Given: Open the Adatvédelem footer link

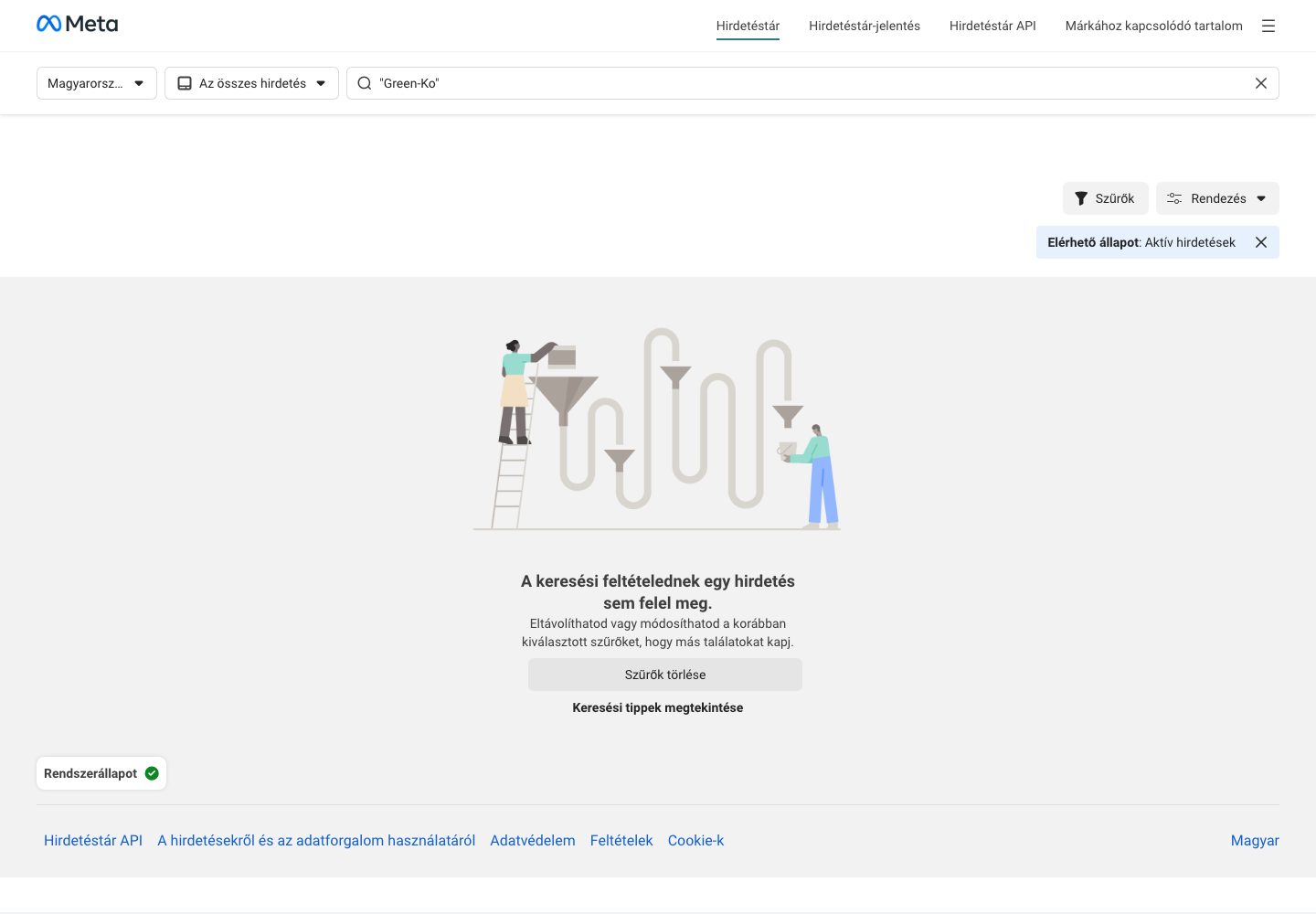Looking at the screenshot, I should pos(533,841).
